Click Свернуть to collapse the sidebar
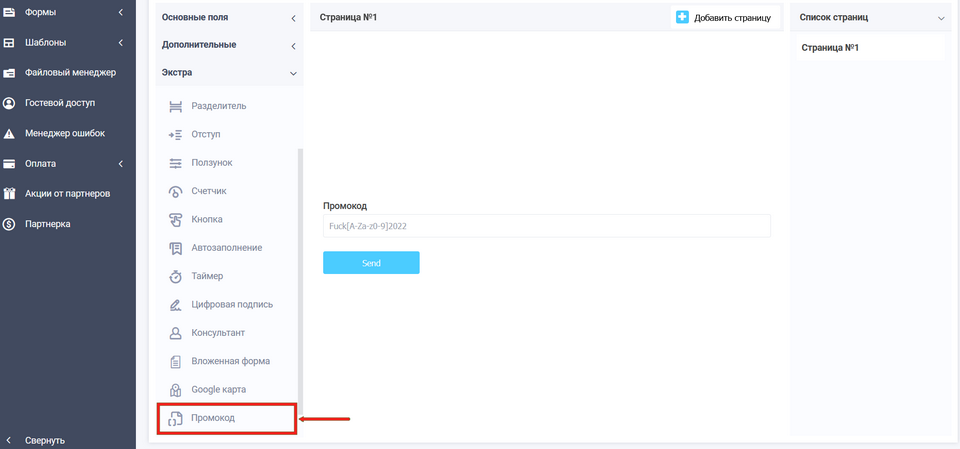960x449 pixels. (x=45, y=440)
